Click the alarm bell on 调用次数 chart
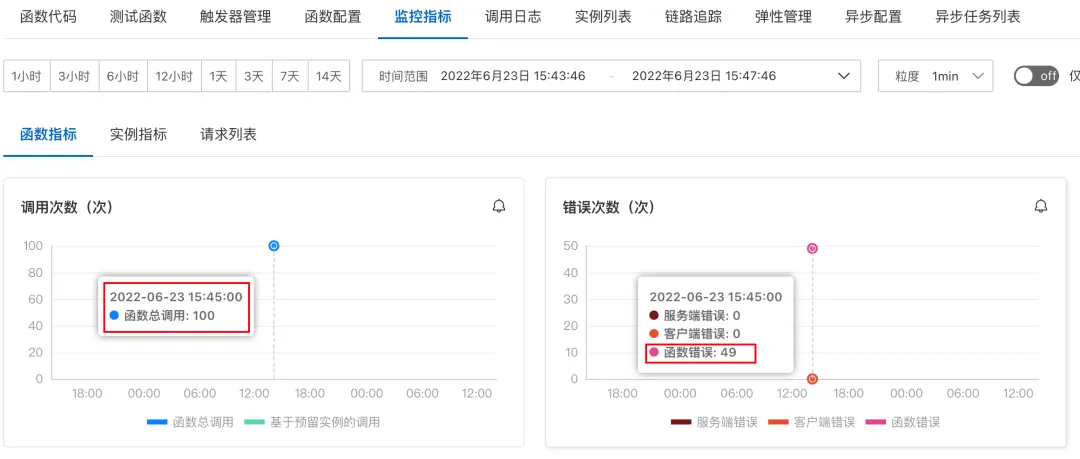This screenshot has height=459, width=1080. pos(499,206)
